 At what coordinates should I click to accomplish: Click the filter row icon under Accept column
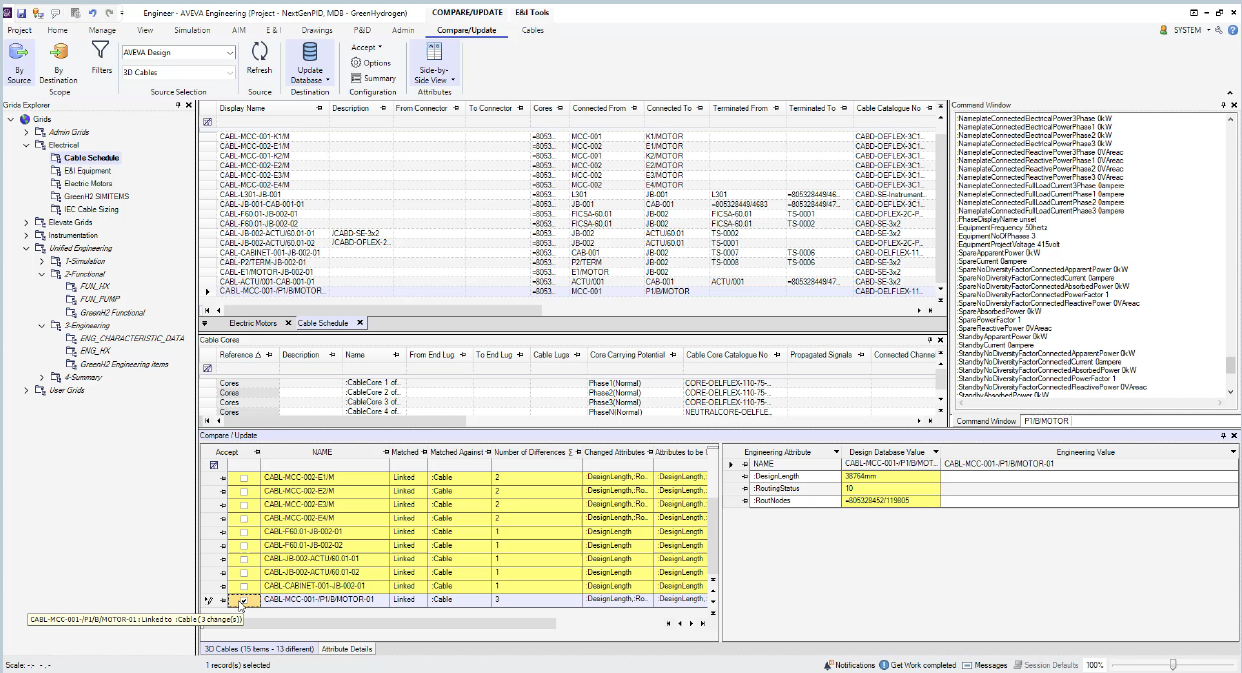tap(214, 464)
